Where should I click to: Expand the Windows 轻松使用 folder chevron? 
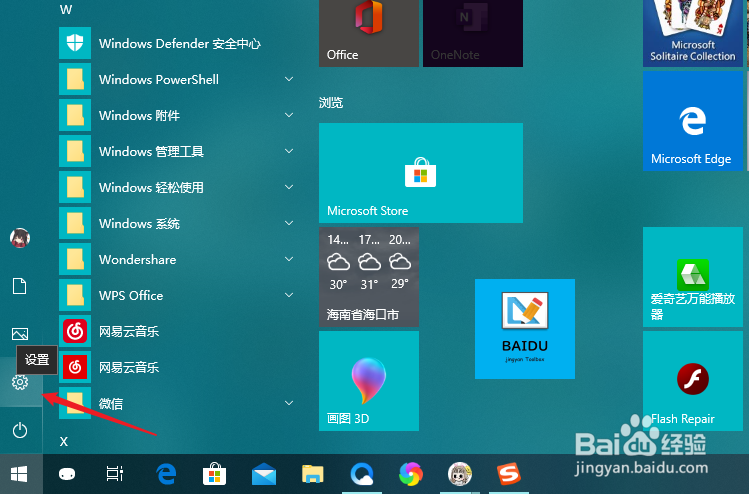289,187
